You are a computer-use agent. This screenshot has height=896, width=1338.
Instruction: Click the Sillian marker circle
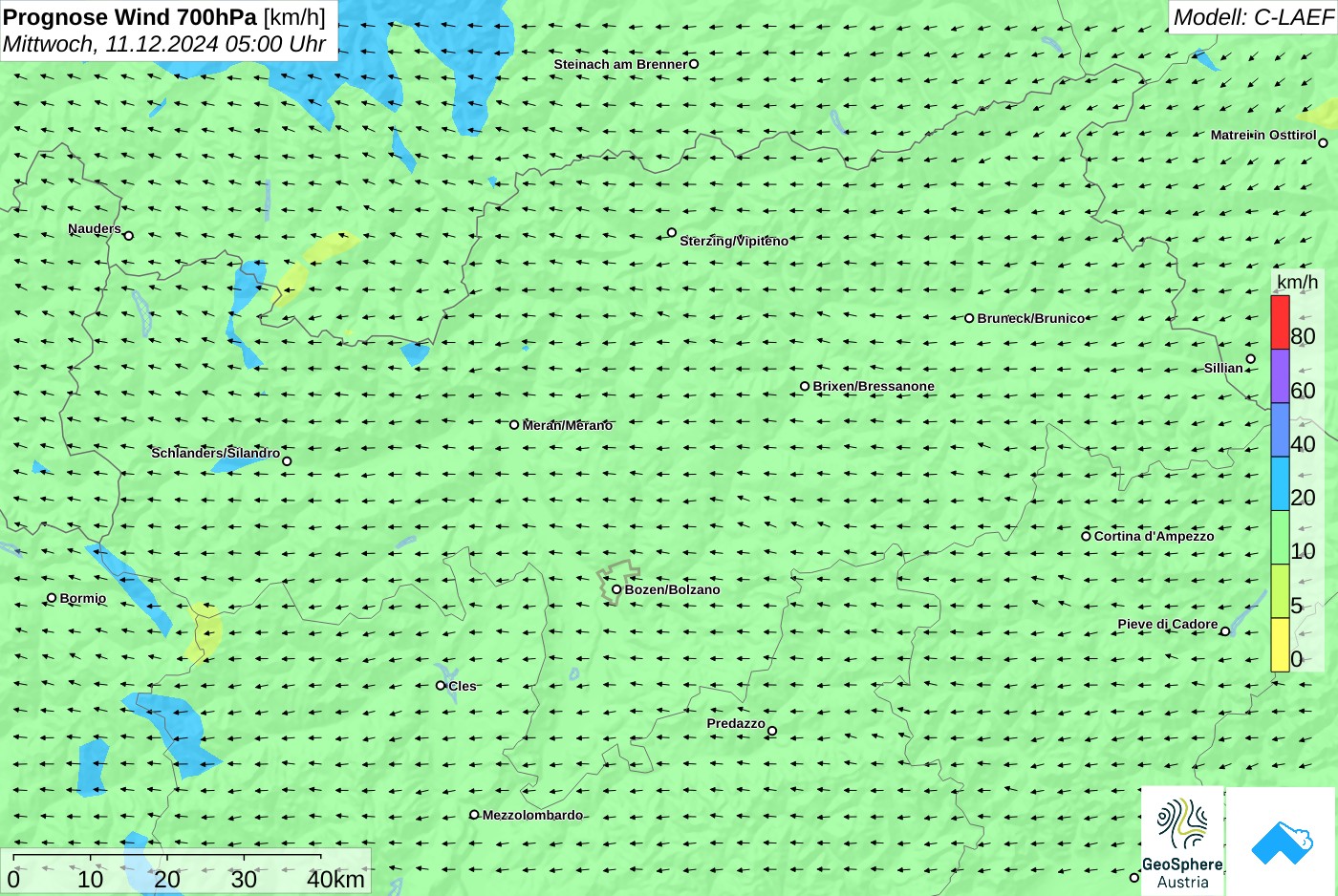click(1251, 359)
